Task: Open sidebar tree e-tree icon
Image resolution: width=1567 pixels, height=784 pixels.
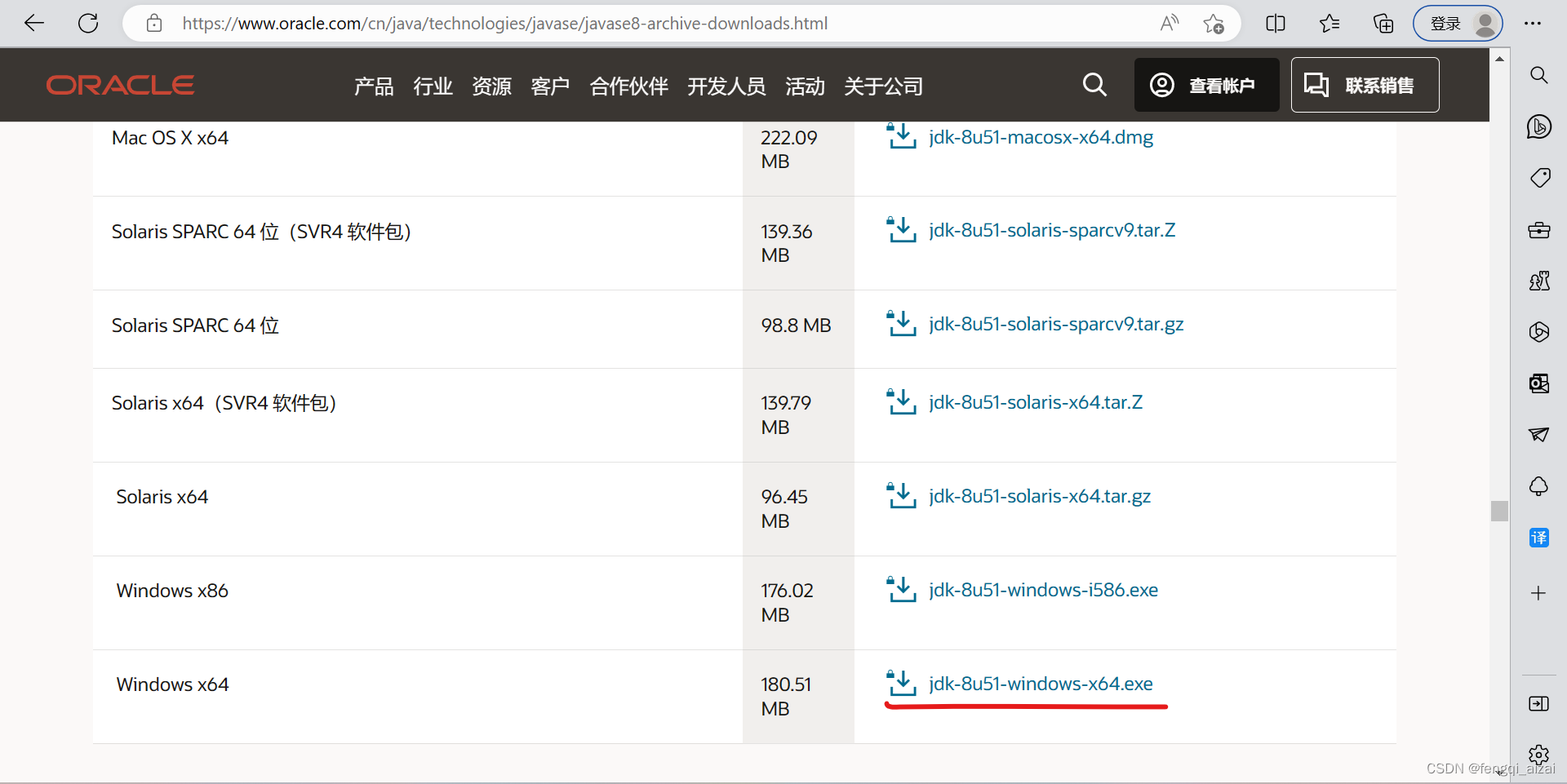Action: click(1539, 486)
